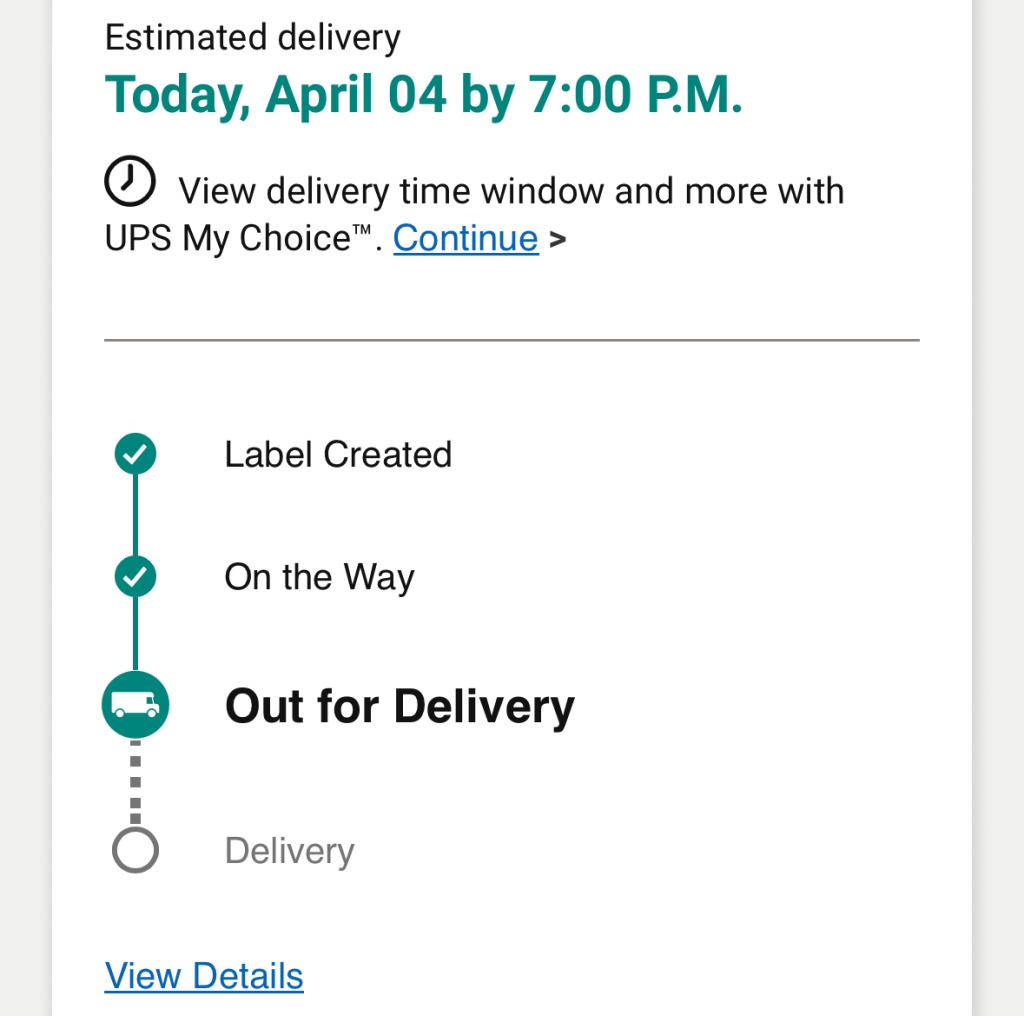Click the View Details link
Image resolution: width=1024 pixels, height=1016 pixels.
pyautogui.click(x=204, y=975)
